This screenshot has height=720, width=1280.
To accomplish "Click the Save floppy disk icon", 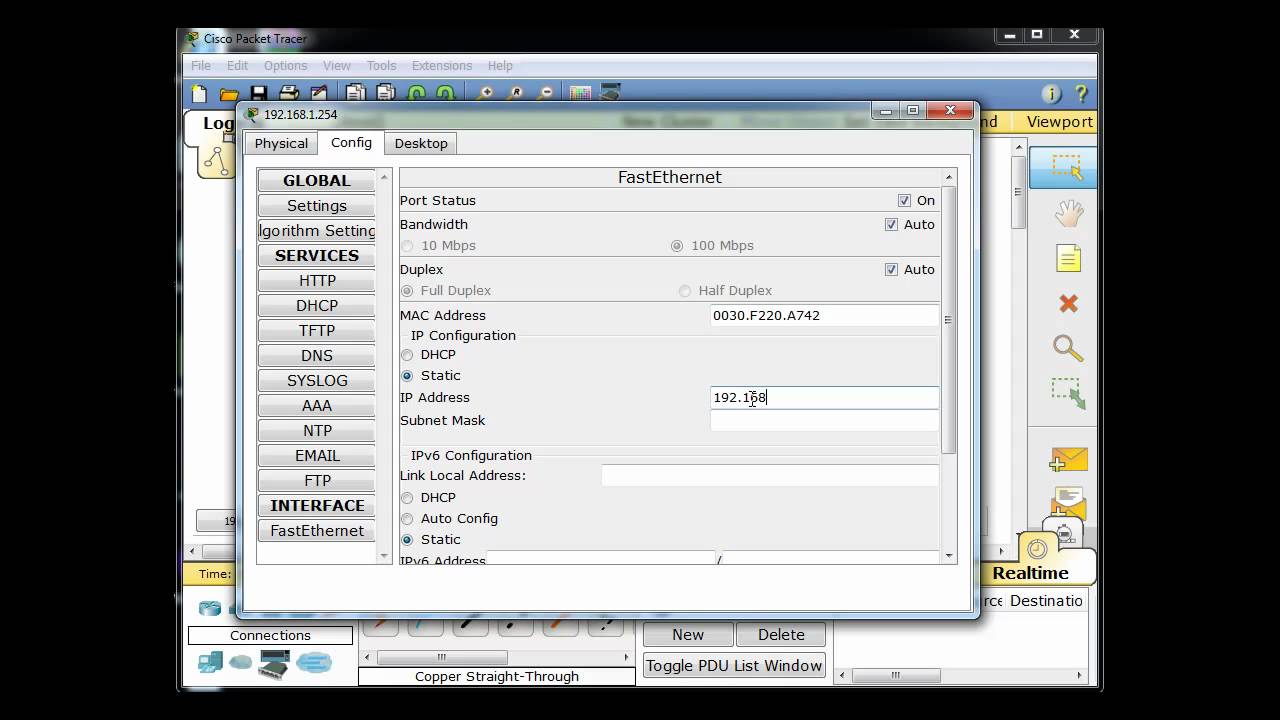I will pos(258,94).
